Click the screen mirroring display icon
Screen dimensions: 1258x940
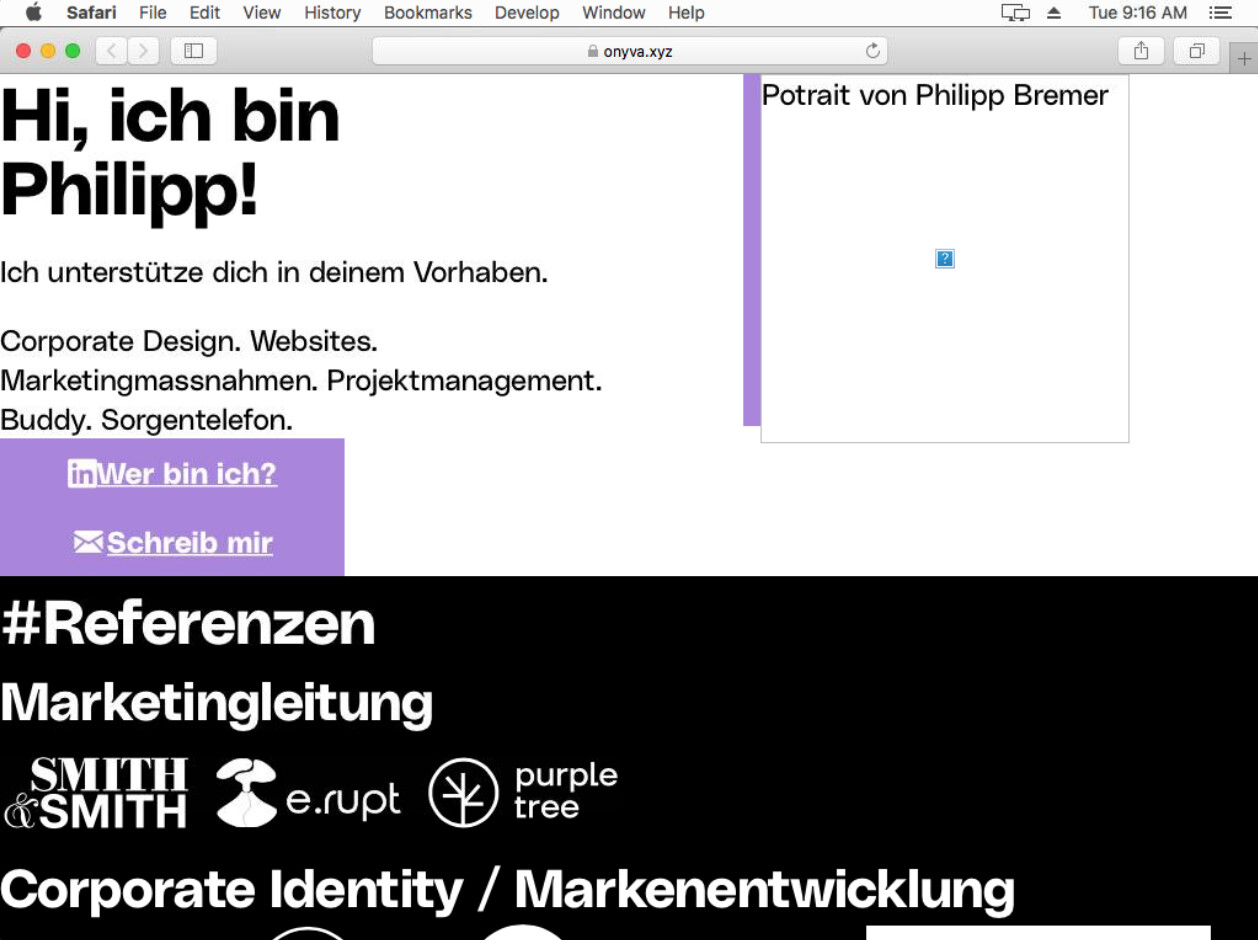[x=1015, y=13]
